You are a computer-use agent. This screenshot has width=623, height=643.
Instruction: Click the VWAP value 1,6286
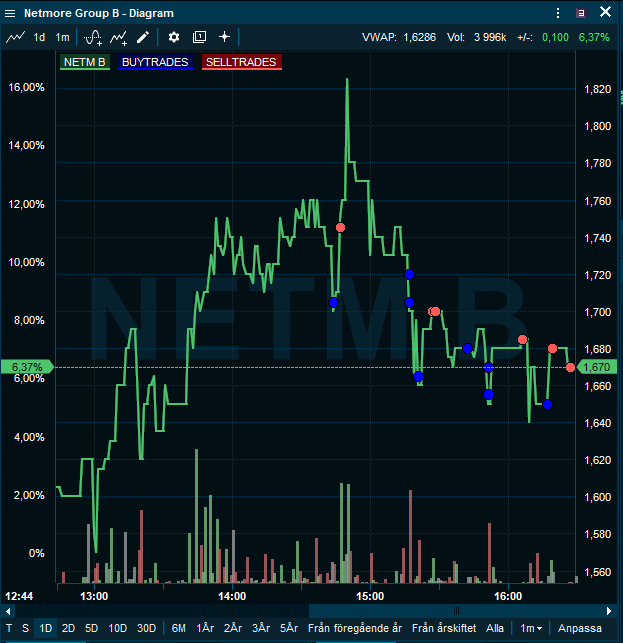420,37
